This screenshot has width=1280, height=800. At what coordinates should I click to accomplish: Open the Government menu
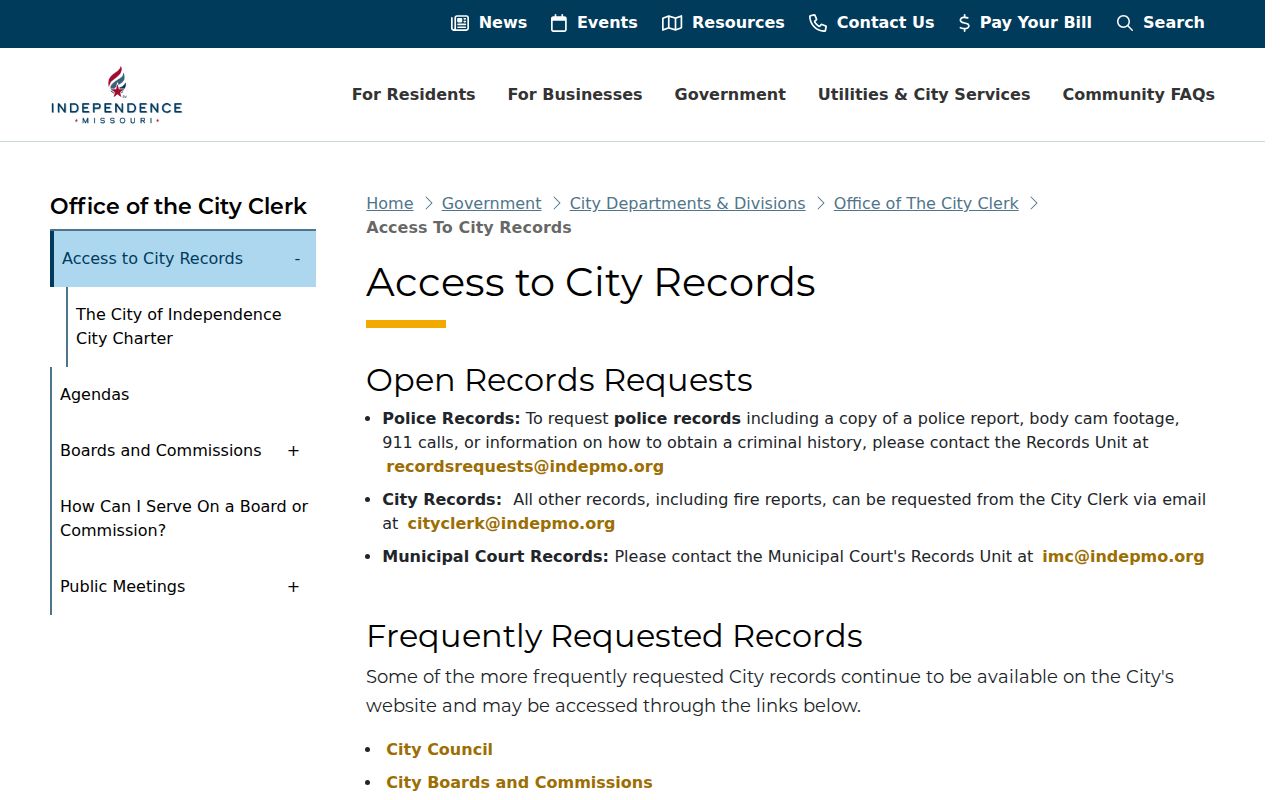pyautogui.click(x=730, y=95)
